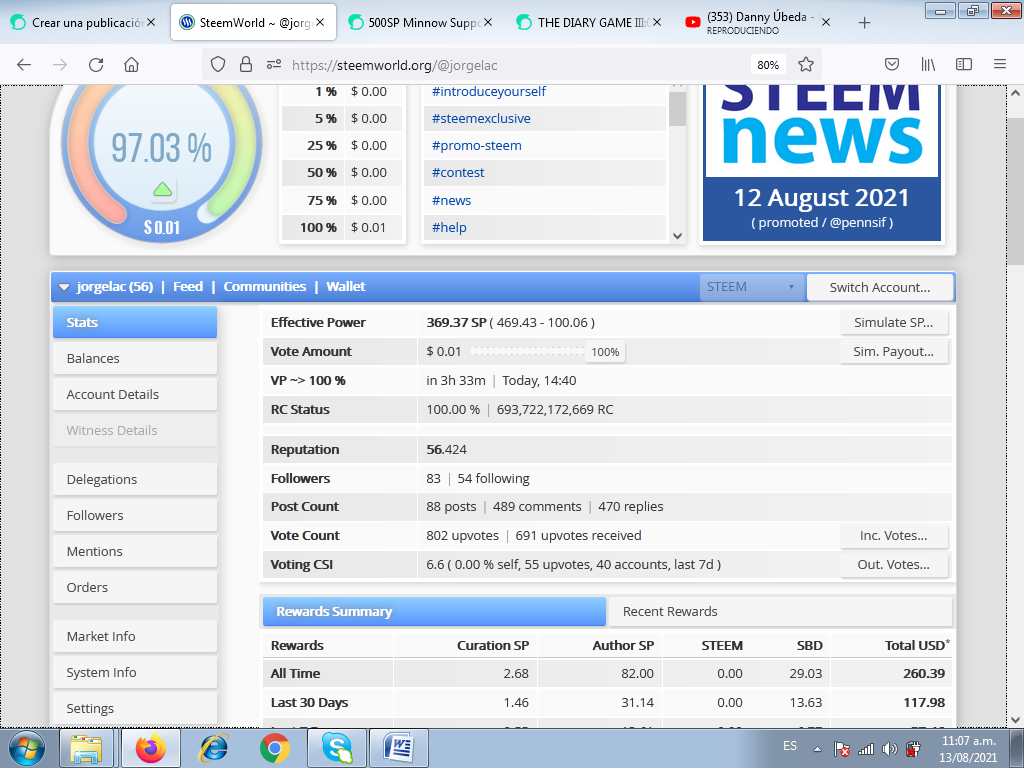Click the Out. Votes button
Screen dimensions: 1024x768
point(893,564)
